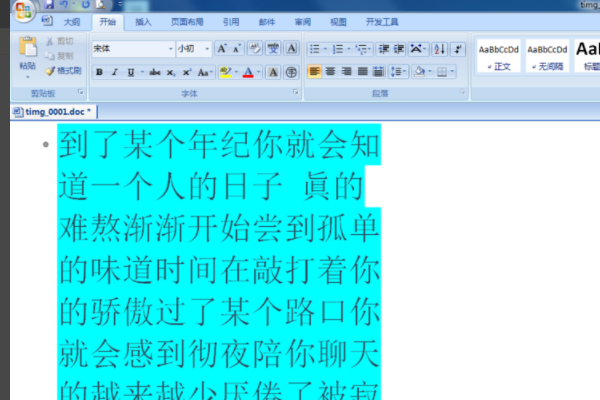Click the Save icon in quick access toolbar
The image size is (600, 400).
(49, 4)
